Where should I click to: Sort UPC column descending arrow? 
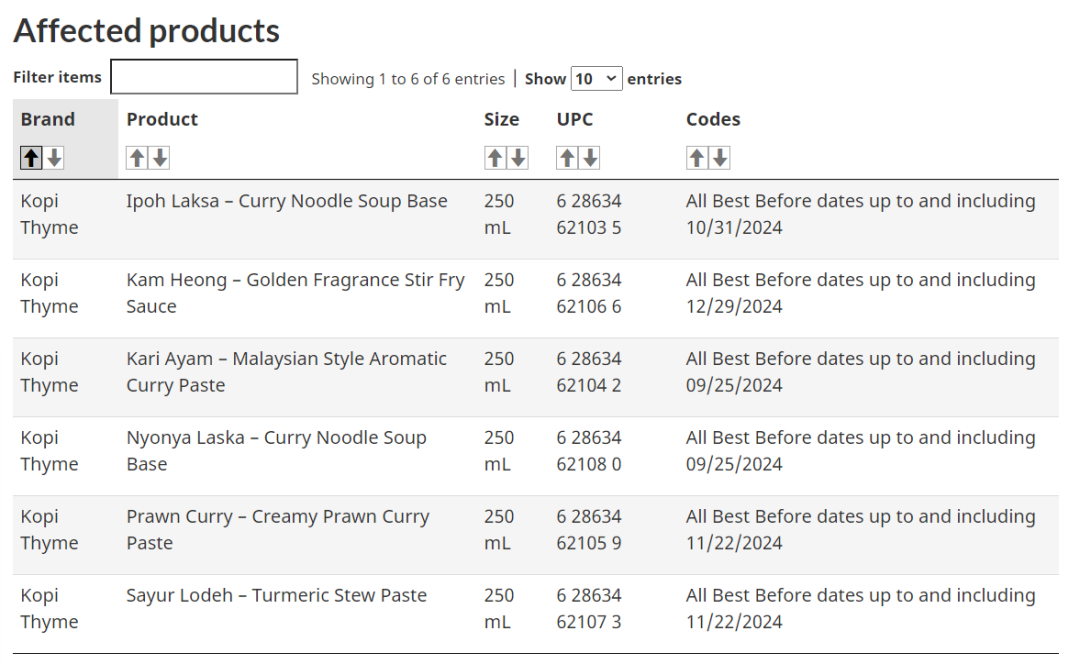pos(590,158)
